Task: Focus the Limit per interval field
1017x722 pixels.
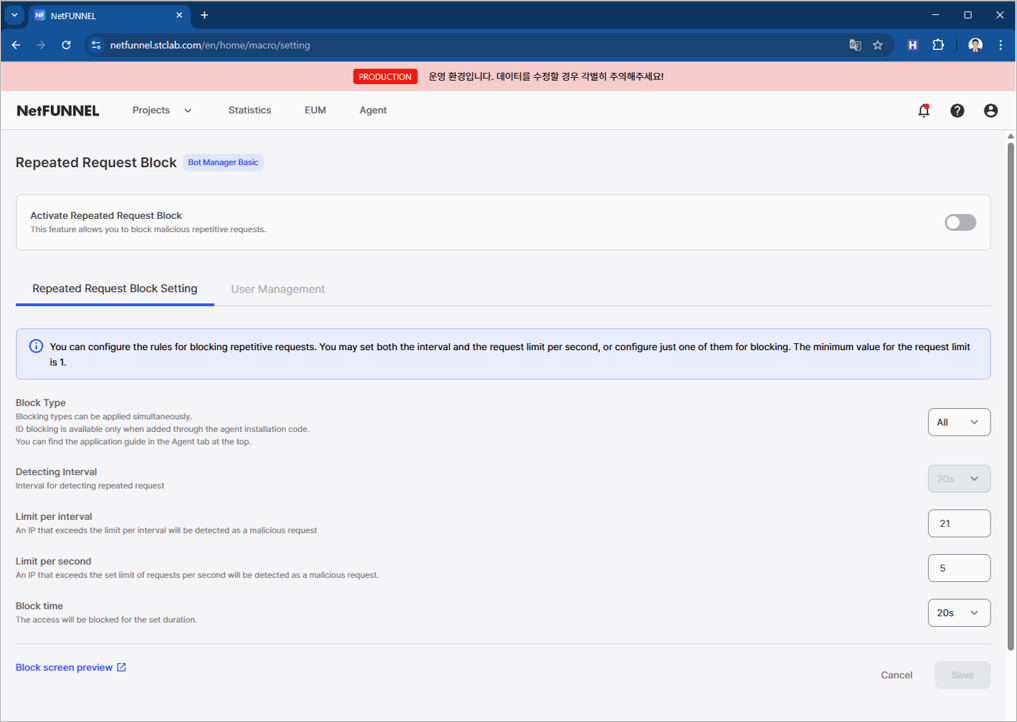Action: [x=959, y=523]
